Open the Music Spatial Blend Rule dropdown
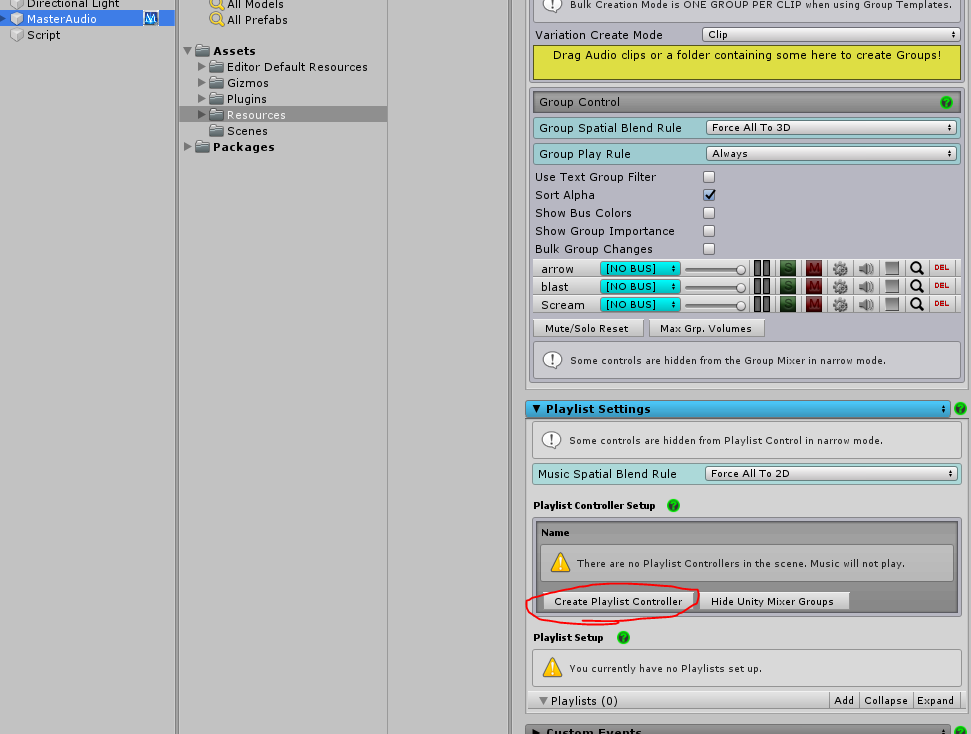Viewport: 971px width, 734px height. (x=831, y=474)
